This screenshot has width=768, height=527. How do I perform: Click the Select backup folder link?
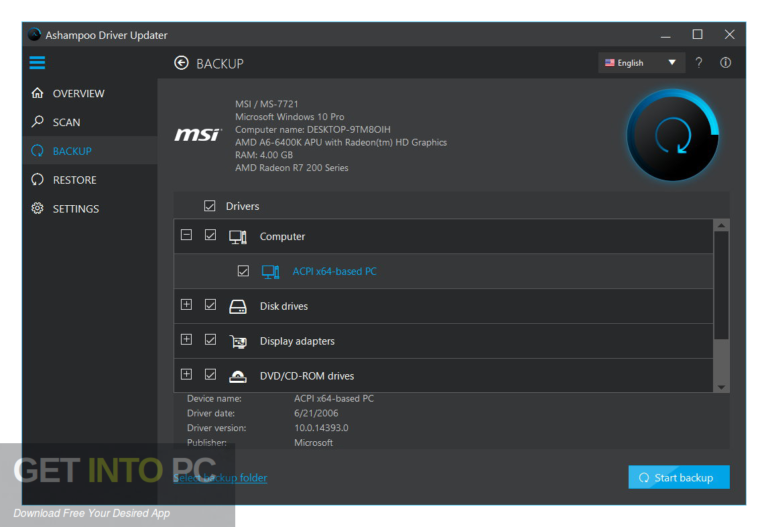[220, 478]
